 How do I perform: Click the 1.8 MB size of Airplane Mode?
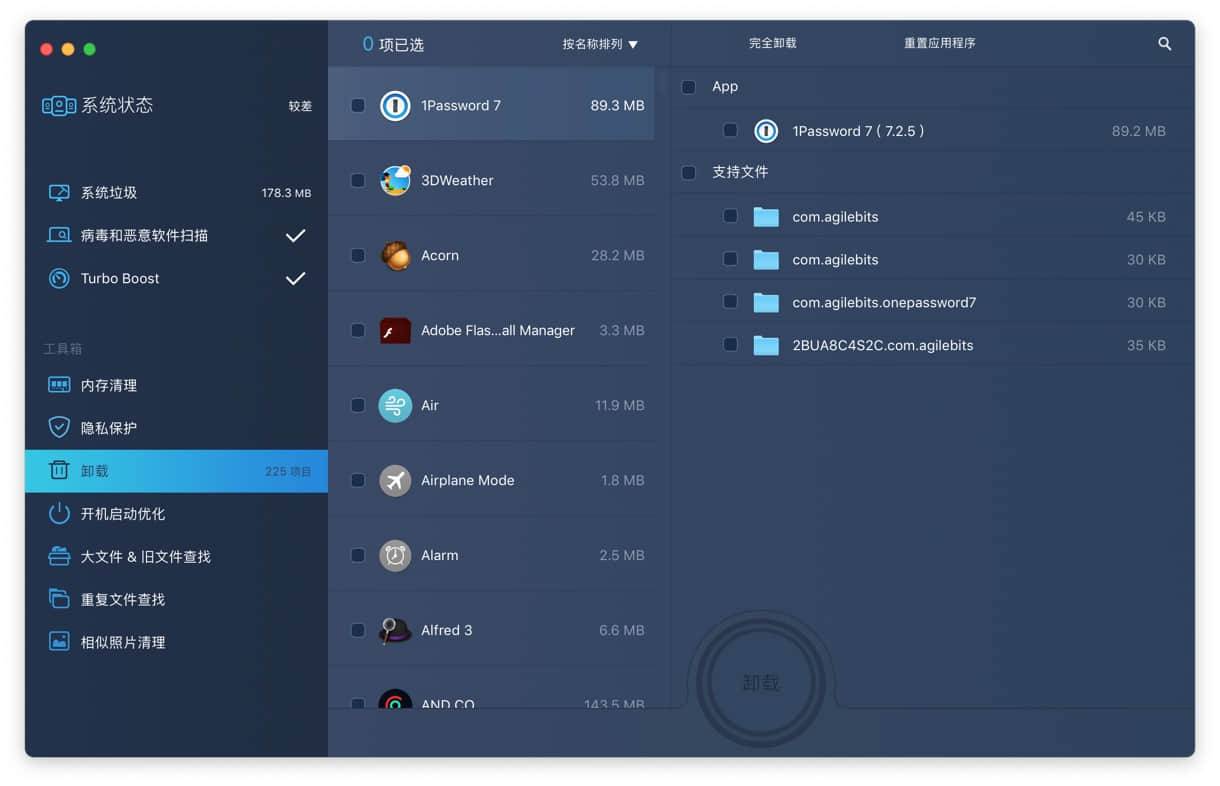[x=622, y=481]
